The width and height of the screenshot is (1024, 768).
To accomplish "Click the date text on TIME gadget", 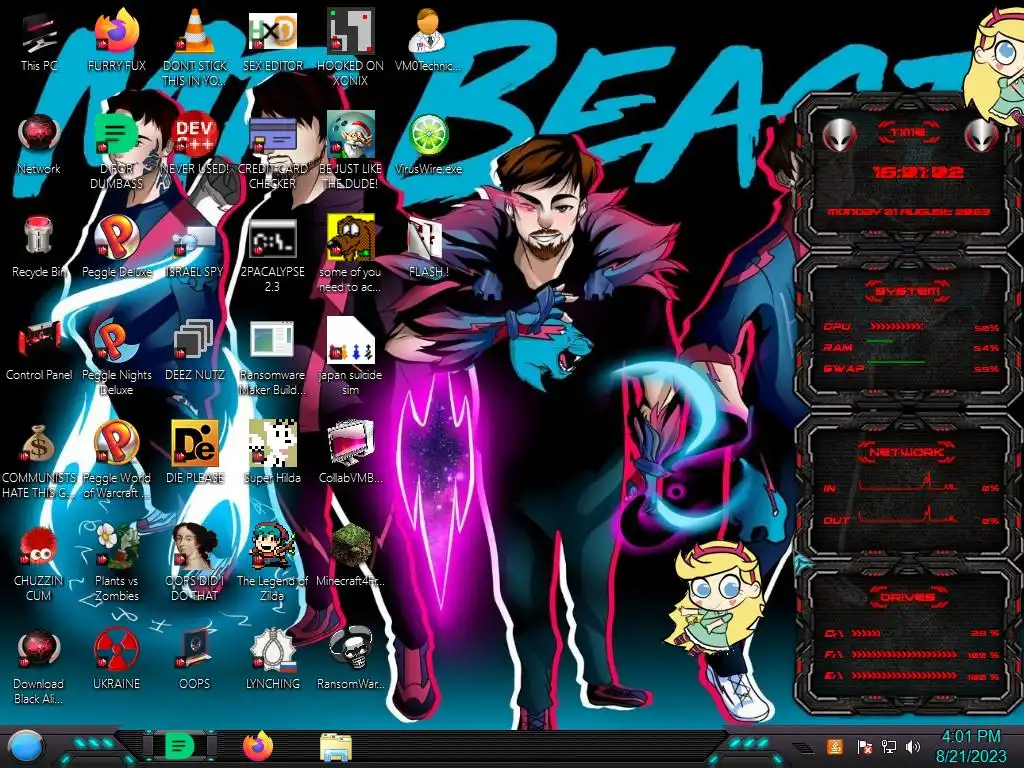I will click(x=908, y=212).
